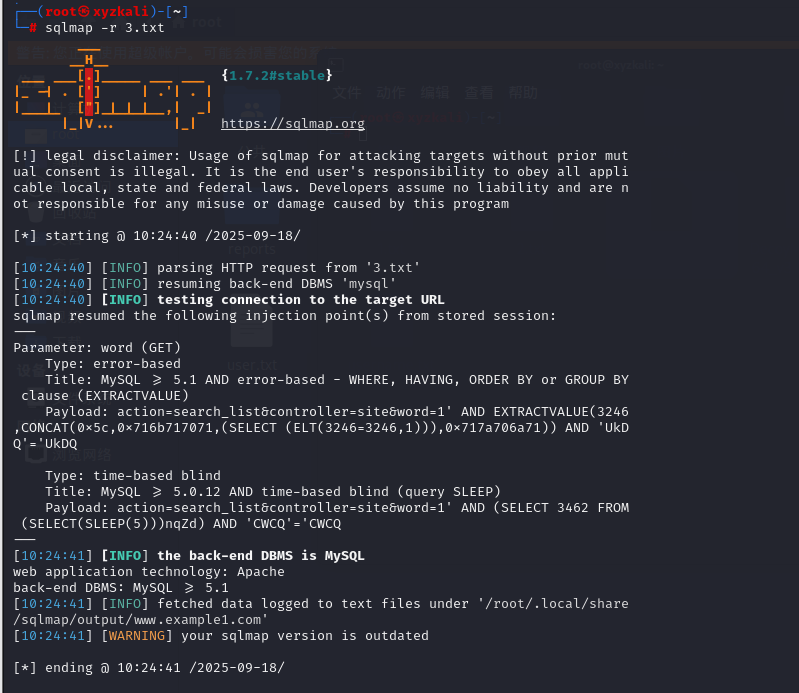Click the sqlmap ASCII art logo
The height and width of the screenshot is (693, 799).
coord(113,91)
